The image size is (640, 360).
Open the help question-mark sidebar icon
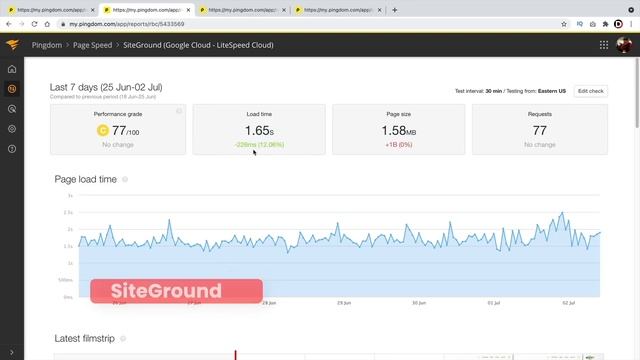pos(12,149)
